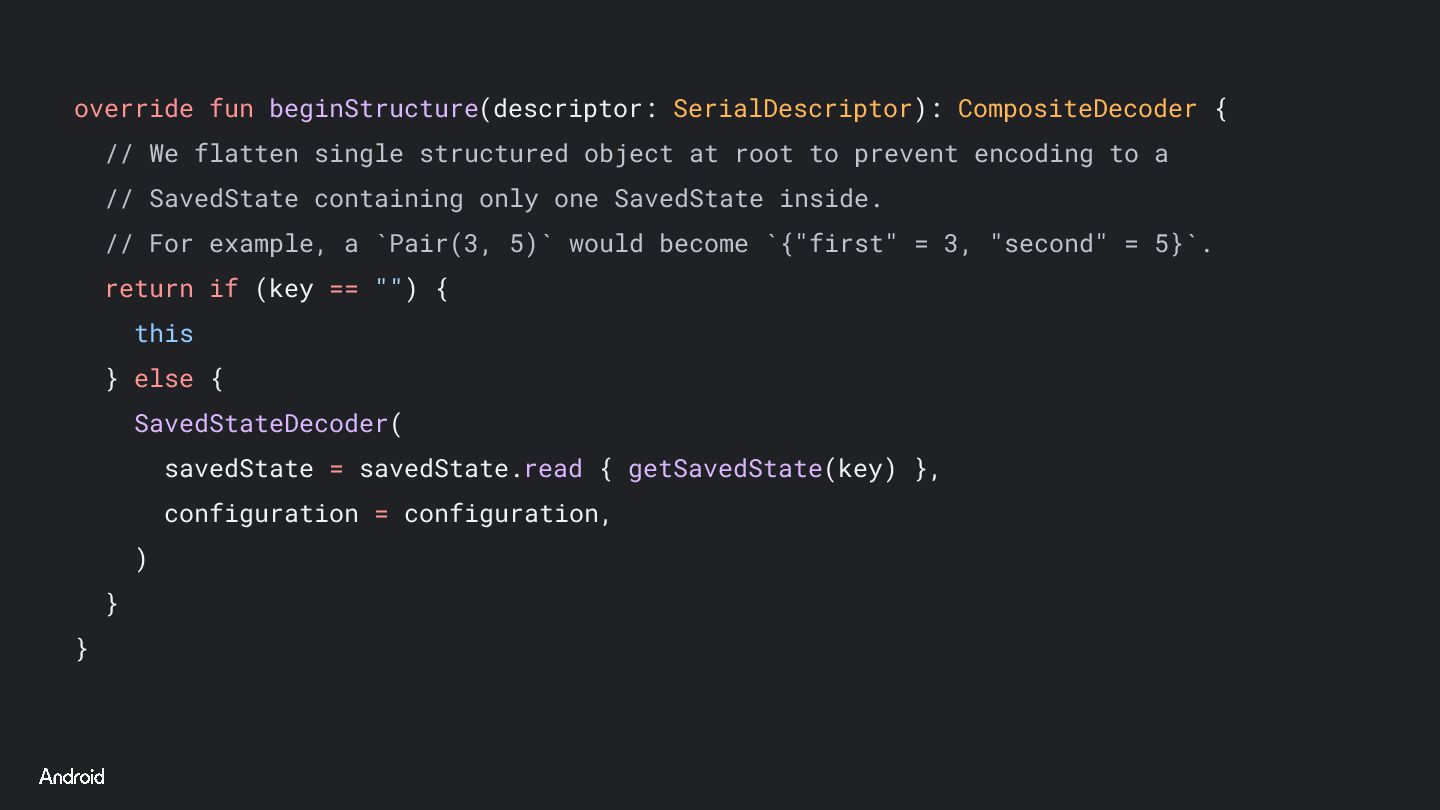This screenshot has height=810, width=1440.
Task: Click the 'this' keyword
Action: point(164,333)
